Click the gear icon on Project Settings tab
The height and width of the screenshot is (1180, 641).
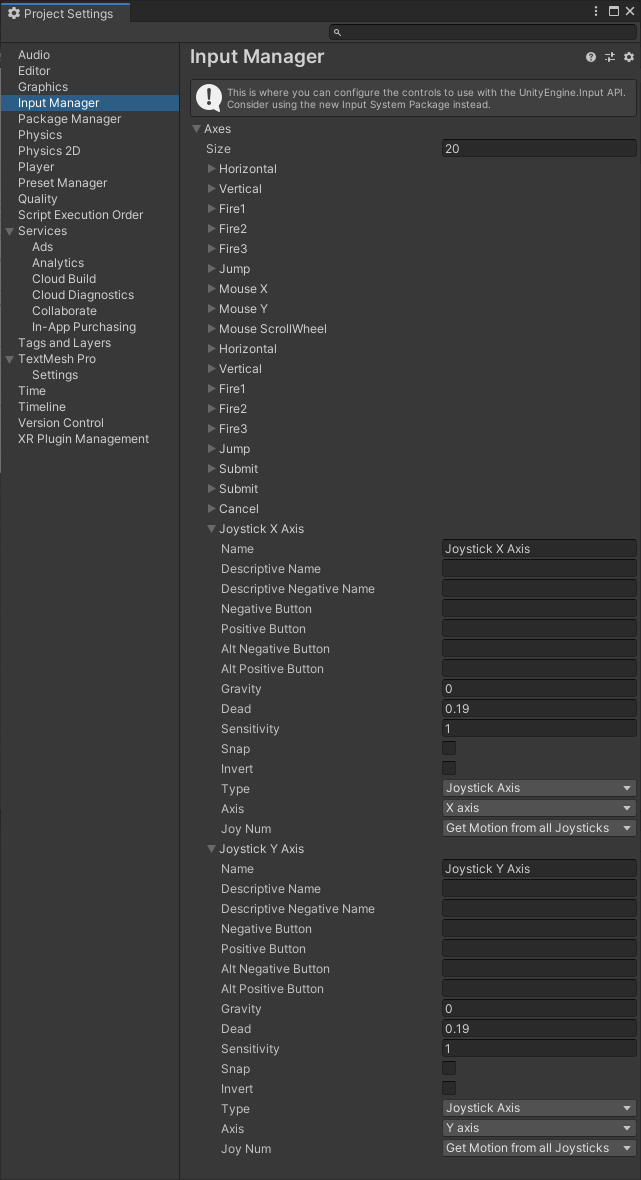14,14
